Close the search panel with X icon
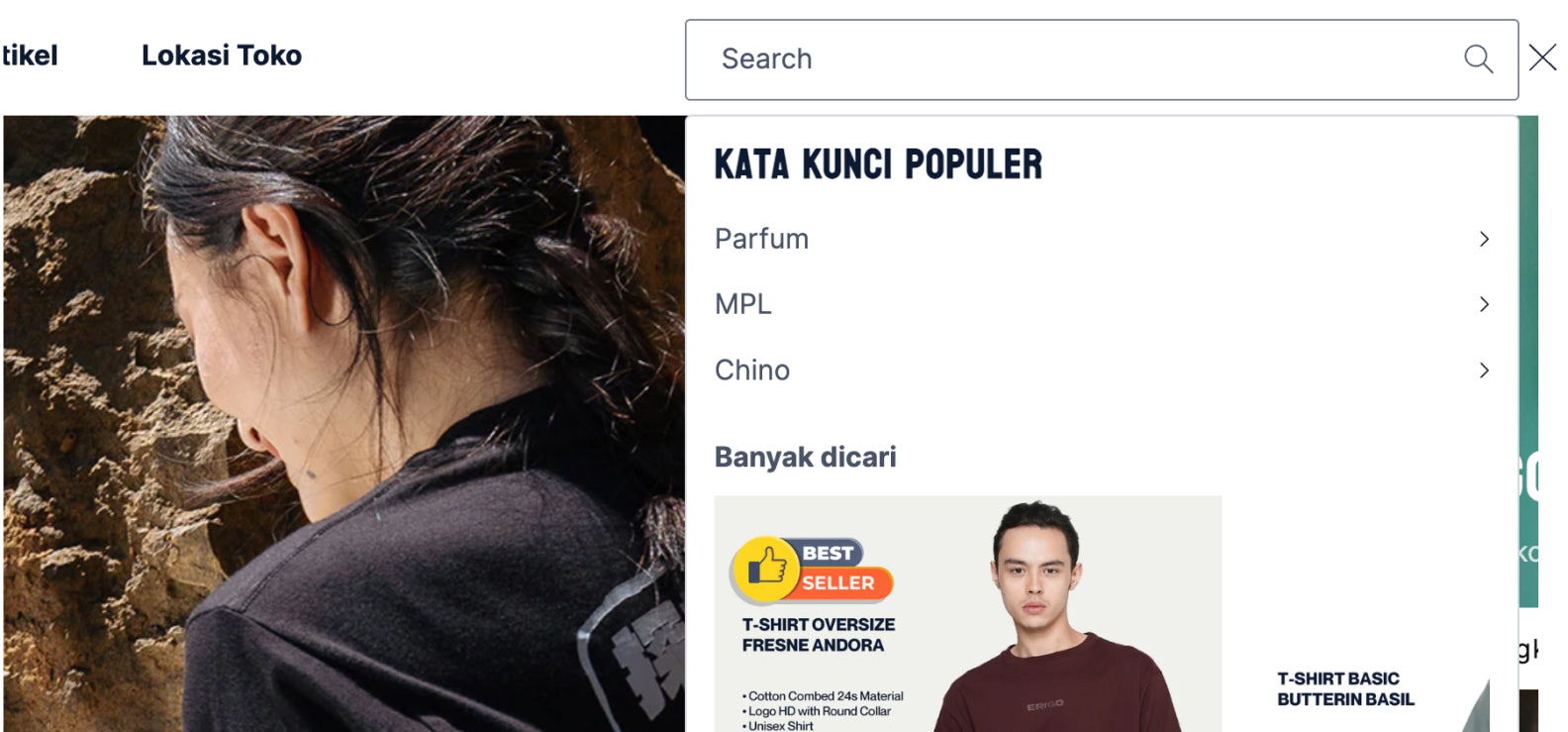Screen dimensions: 1568x732 [1542, 57]
